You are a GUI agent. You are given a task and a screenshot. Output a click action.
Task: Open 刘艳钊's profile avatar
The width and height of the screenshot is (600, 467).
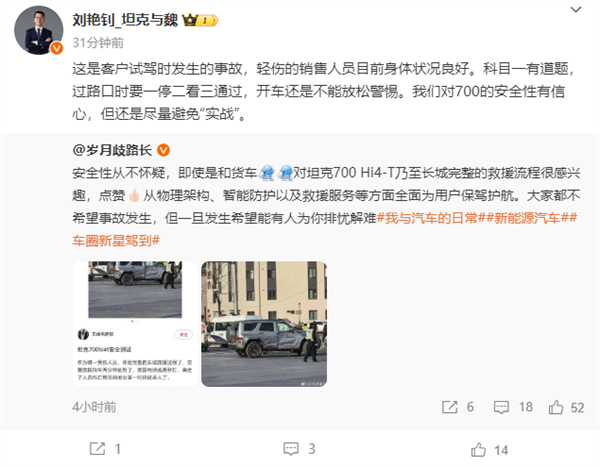click(39, 30)
